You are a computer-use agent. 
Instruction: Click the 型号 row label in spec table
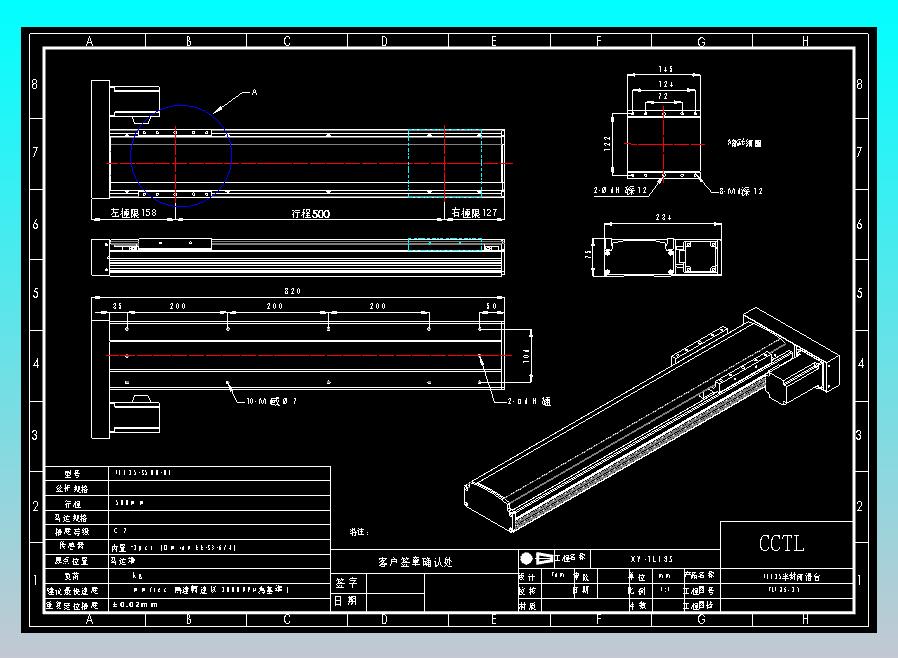coord(72,474)
